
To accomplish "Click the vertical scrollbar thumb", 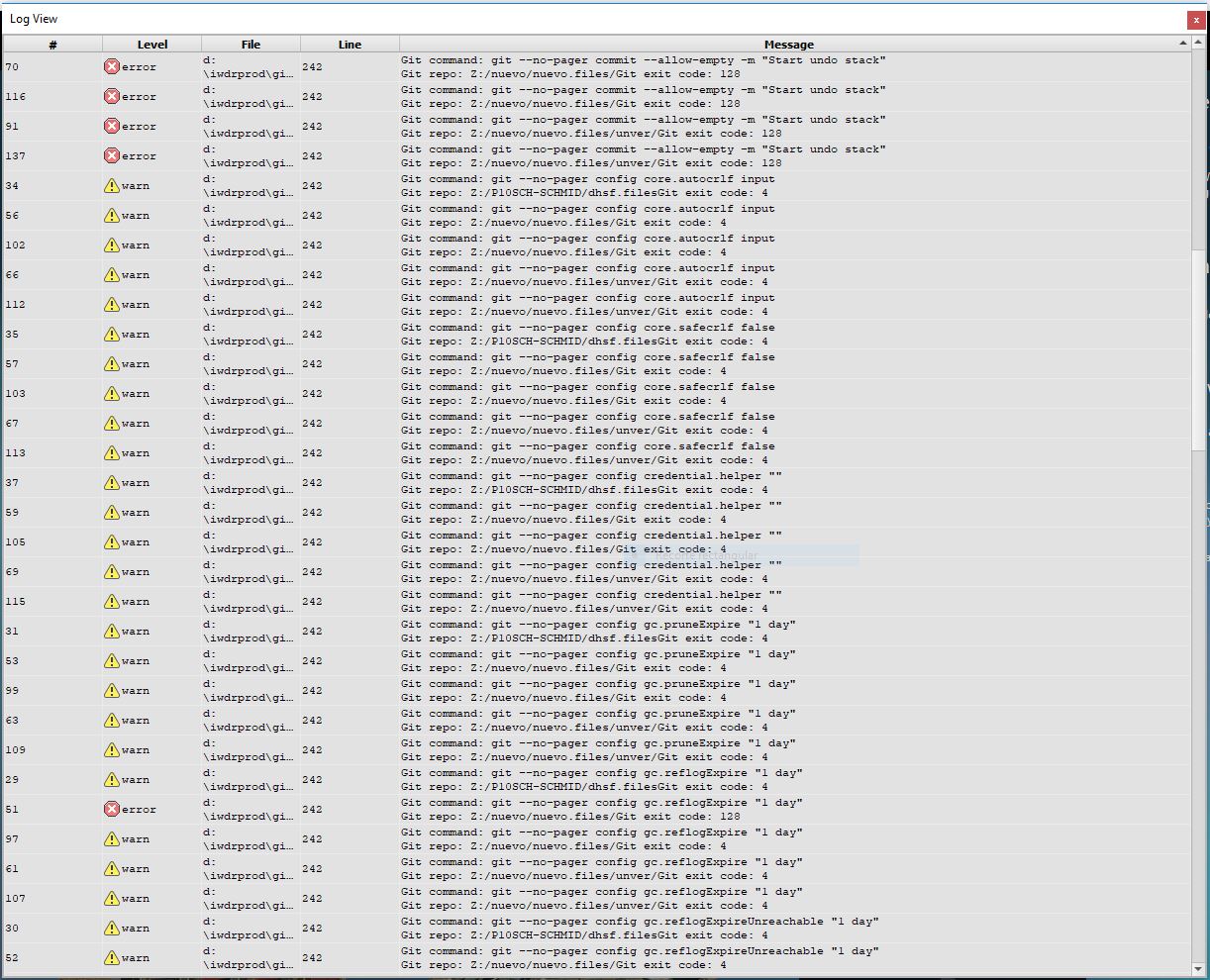I will coord(1199,348).
